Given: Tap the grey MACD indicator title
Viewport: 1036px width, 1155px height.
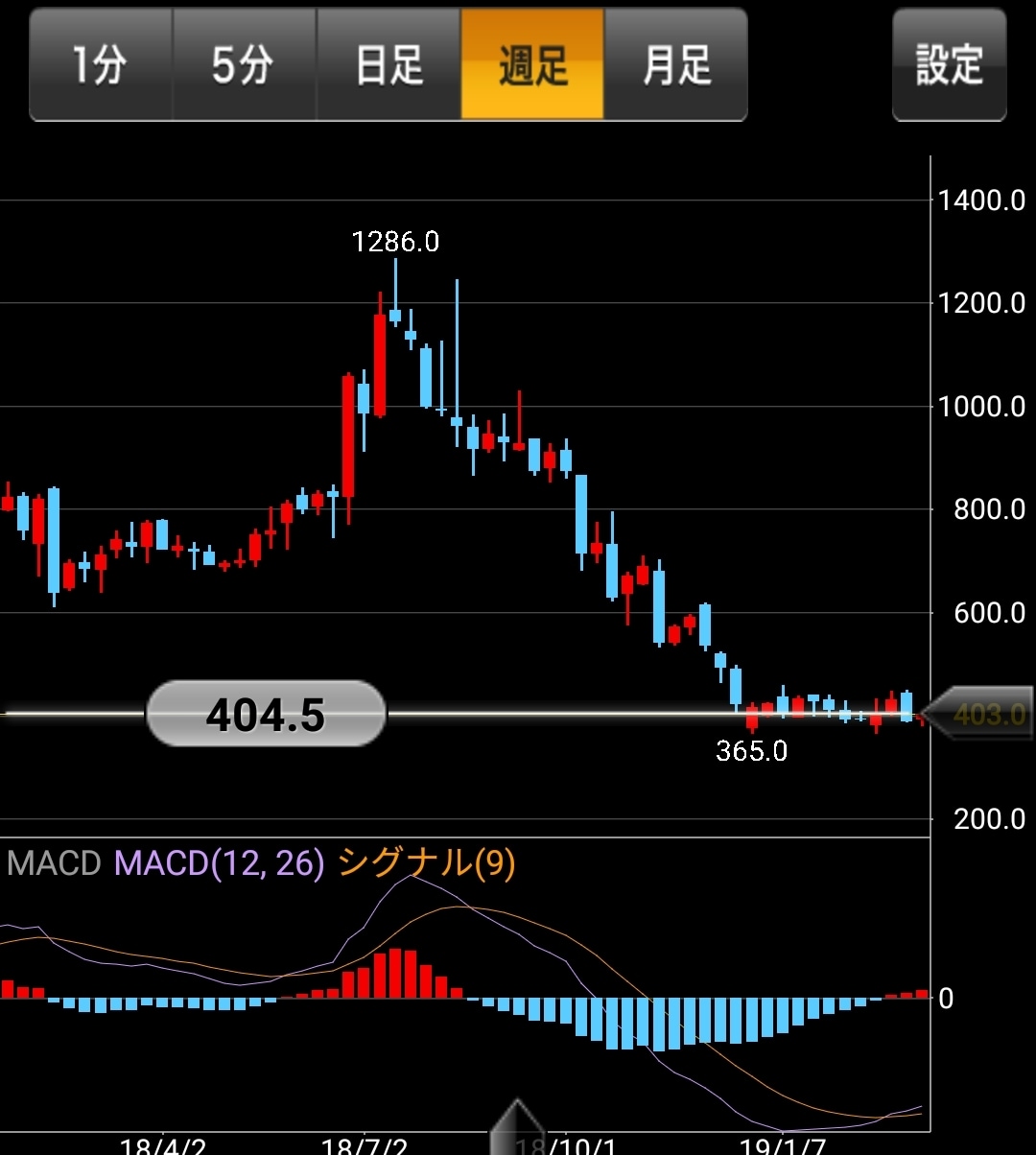Looking at the screenshot, I should click(x=54, y=863).
